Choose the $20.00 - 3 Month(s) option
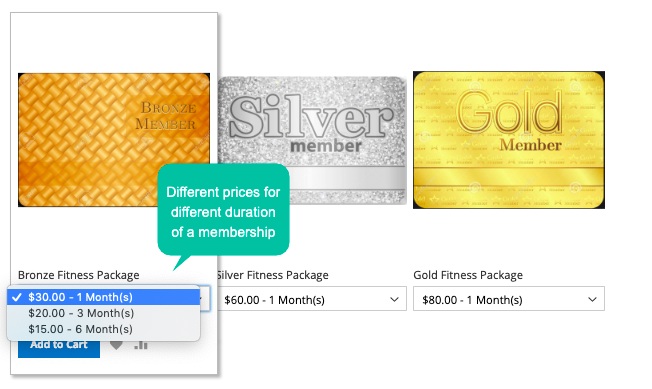 [104, 313]
